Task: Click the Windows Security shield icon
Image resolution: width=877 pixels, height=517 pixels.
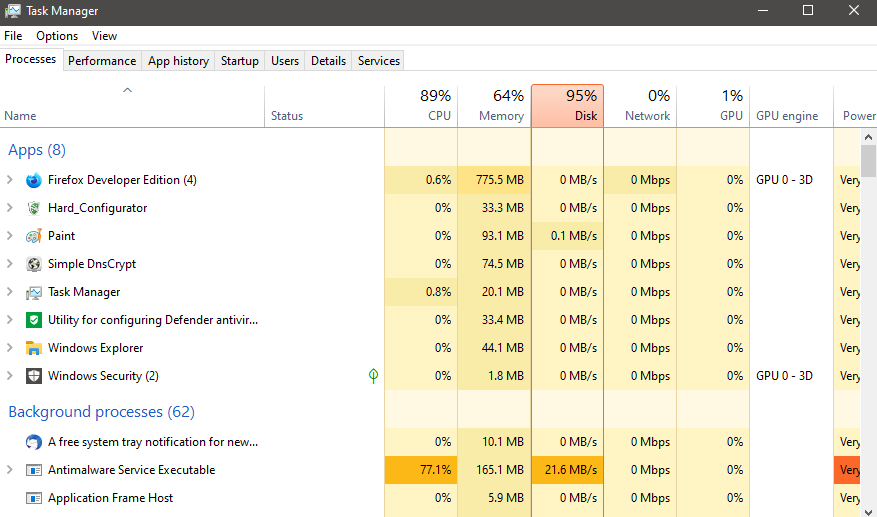Action: [34, 376]
